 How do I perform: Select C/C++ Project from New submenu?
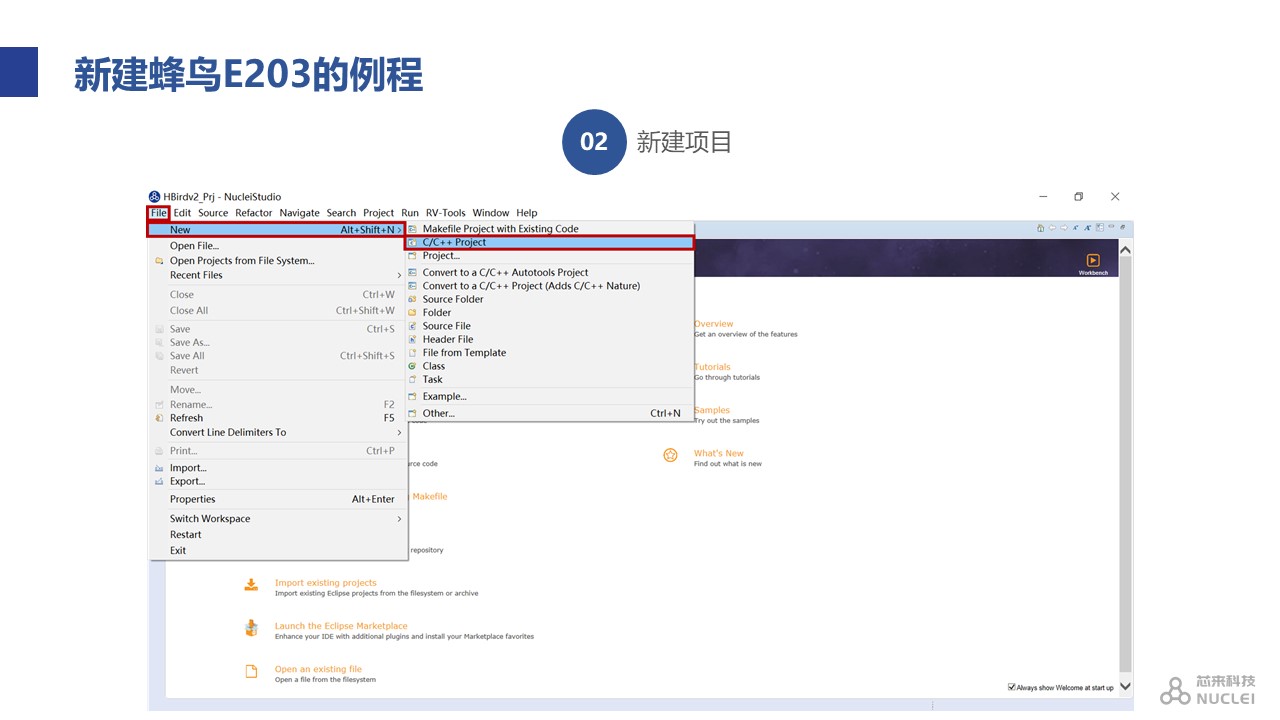pyautogui.click(x=454, y=242)
